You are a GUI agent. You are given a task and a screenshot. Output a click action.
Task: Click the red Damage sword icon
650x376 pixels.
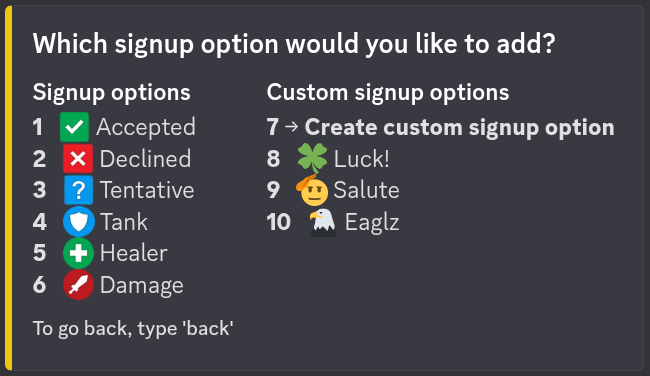(78, 285)
